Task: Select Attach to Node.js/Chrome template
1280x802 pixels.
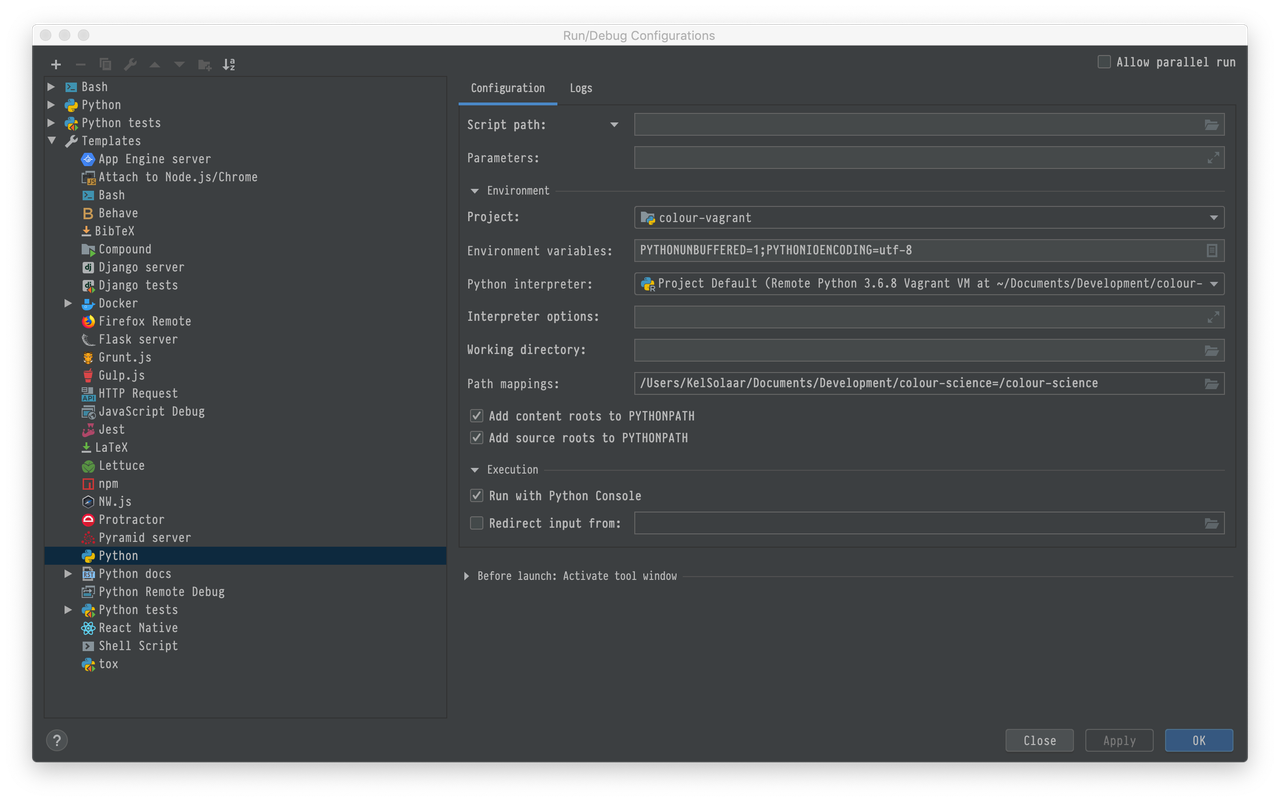Action: pyautogui.click(x=168, y=177)
